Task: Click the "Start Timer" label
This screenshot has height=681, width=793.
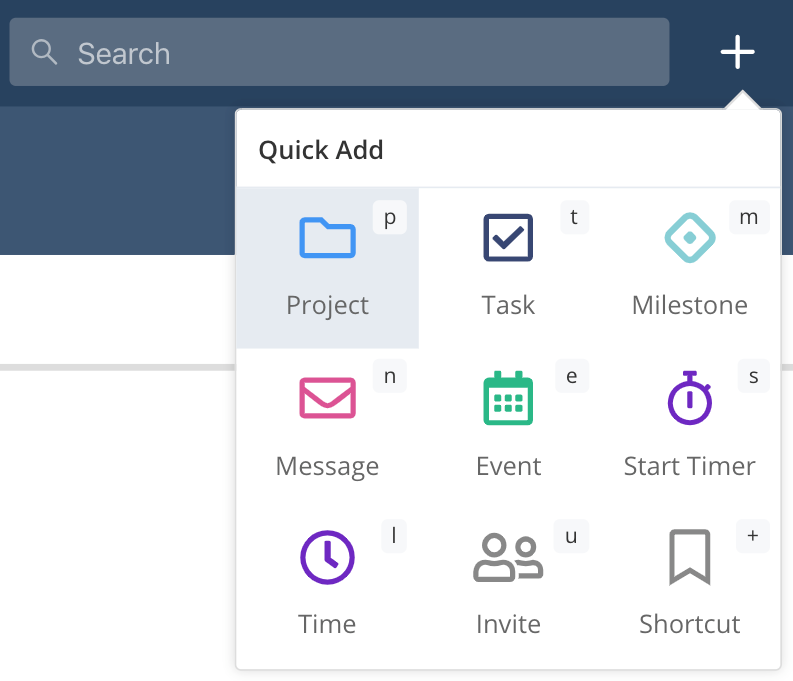Action: [689, 466]
